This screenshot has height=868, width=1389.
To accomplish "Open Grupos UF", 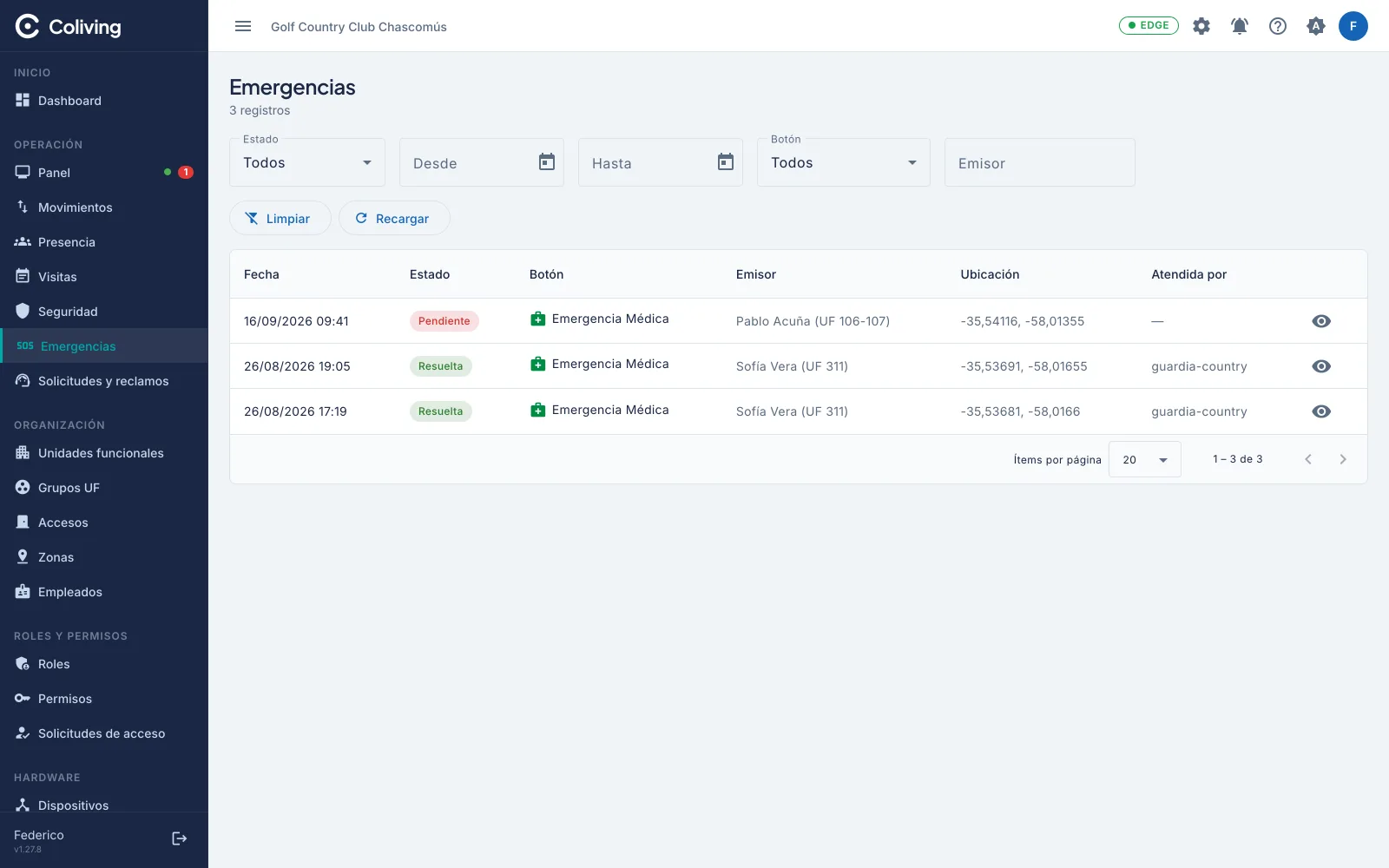I will [104, 488].
